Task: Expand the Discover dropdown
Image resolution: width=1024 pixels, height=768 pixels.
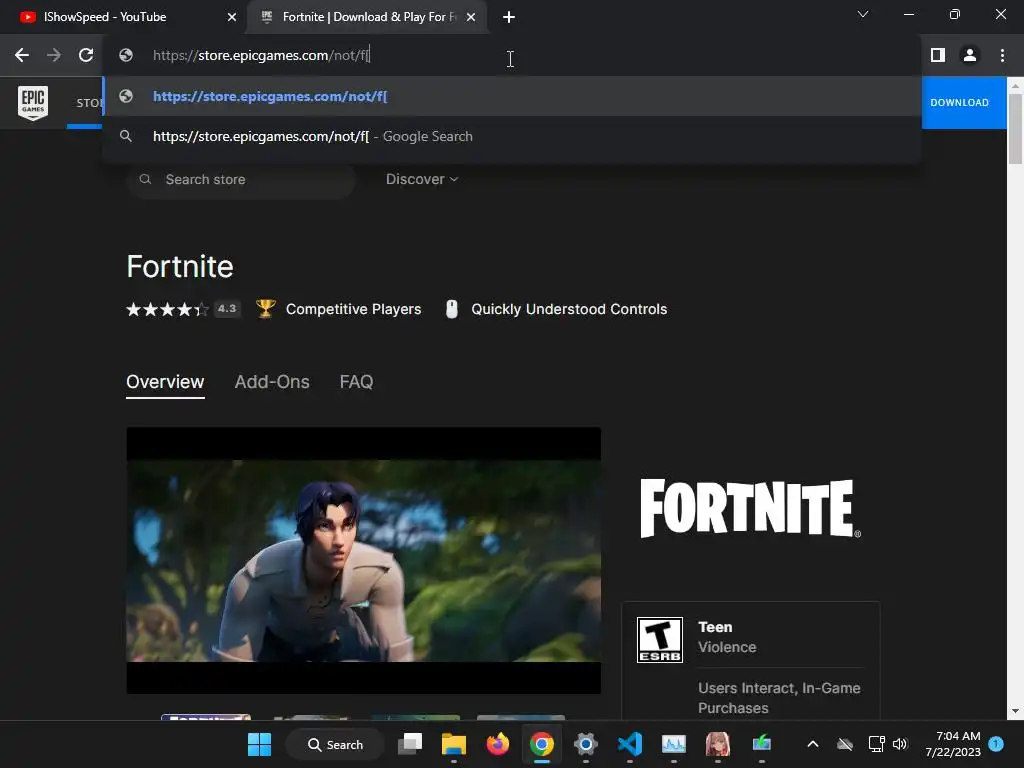Action: 422,180
